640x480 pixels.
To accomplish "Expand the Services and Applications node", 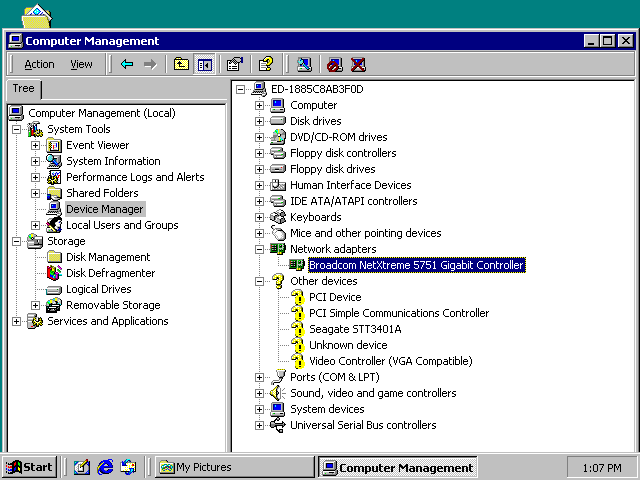I will [16, 322].
